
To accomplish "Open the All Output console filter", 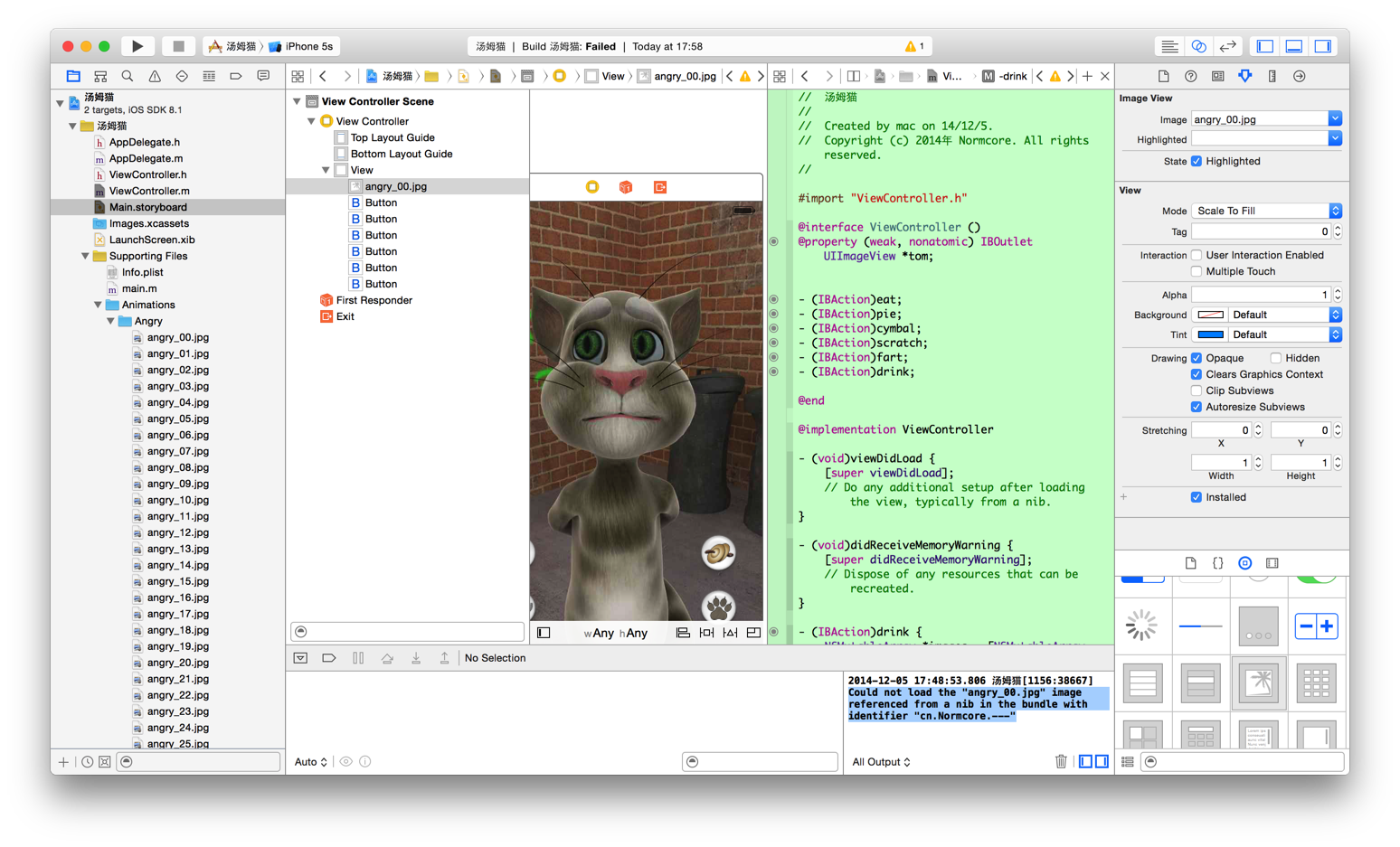I will point(881,762).
